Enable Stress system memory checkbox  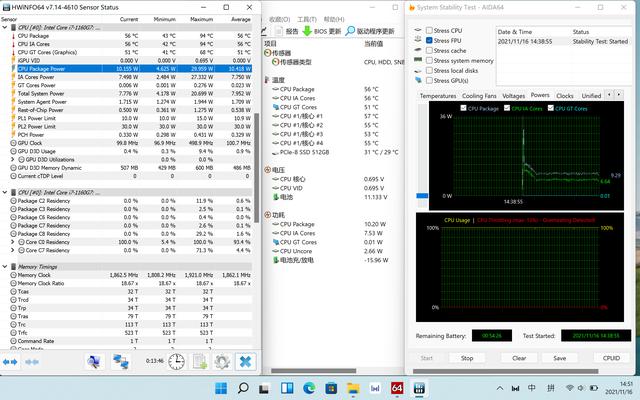coord(429,60)
